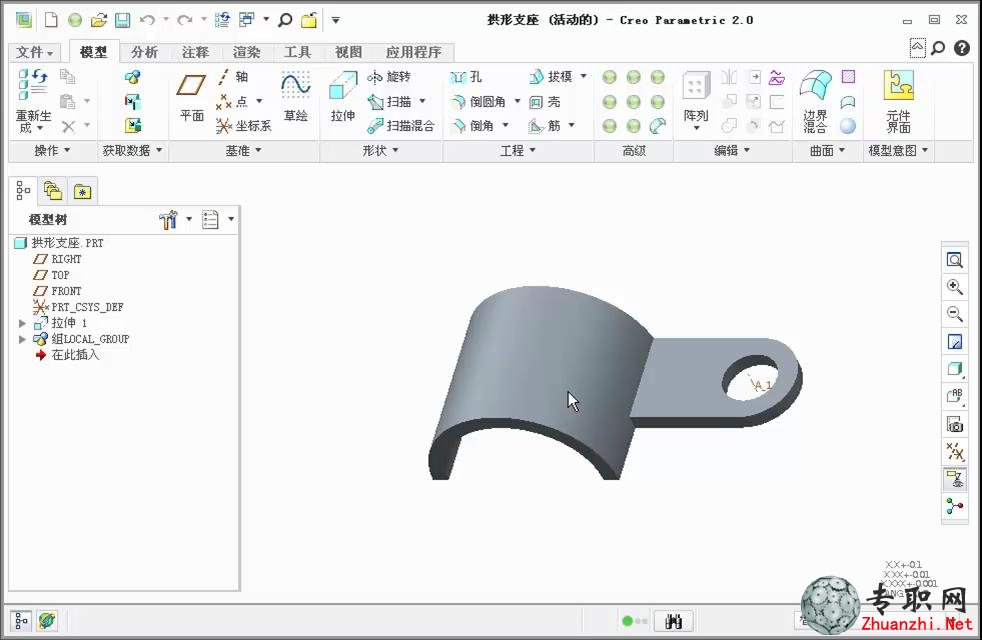Switch to the 工具 tab
Image resolution: width=982 pixels, height=640 pixels.
297,52
